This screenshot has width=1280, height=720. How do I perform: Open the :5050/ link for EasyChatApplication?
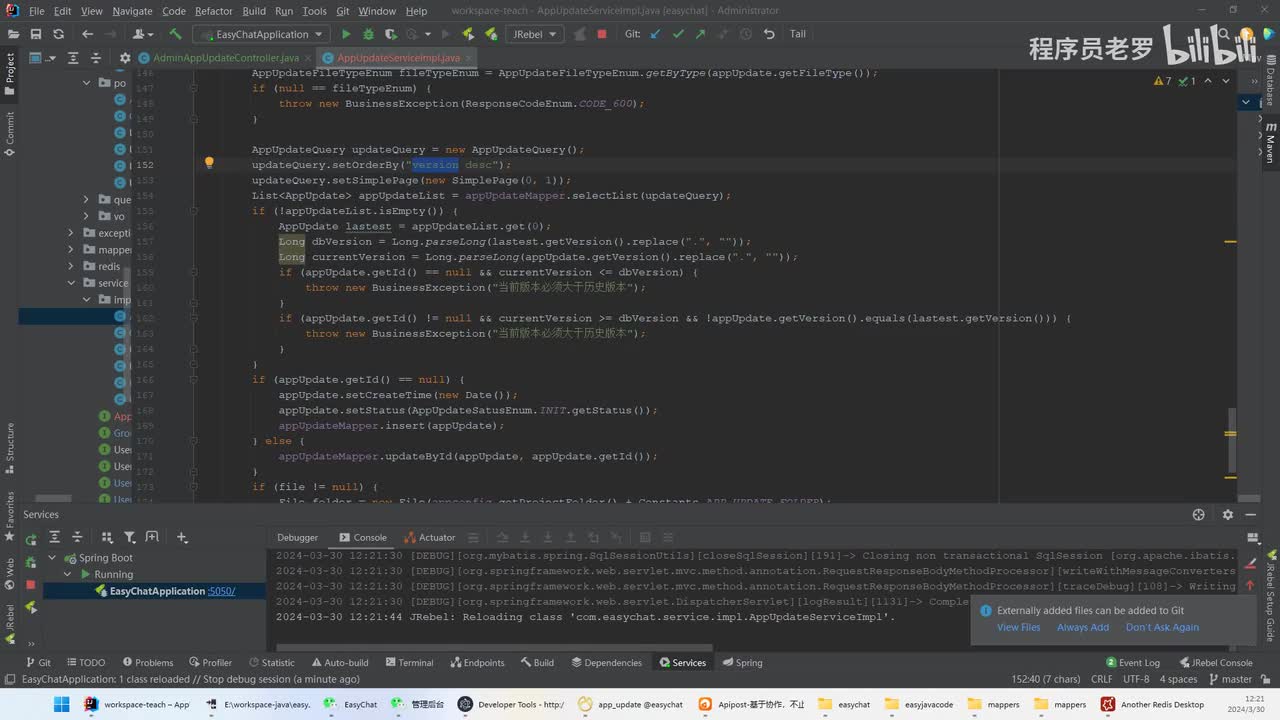[x=221, y=591]
